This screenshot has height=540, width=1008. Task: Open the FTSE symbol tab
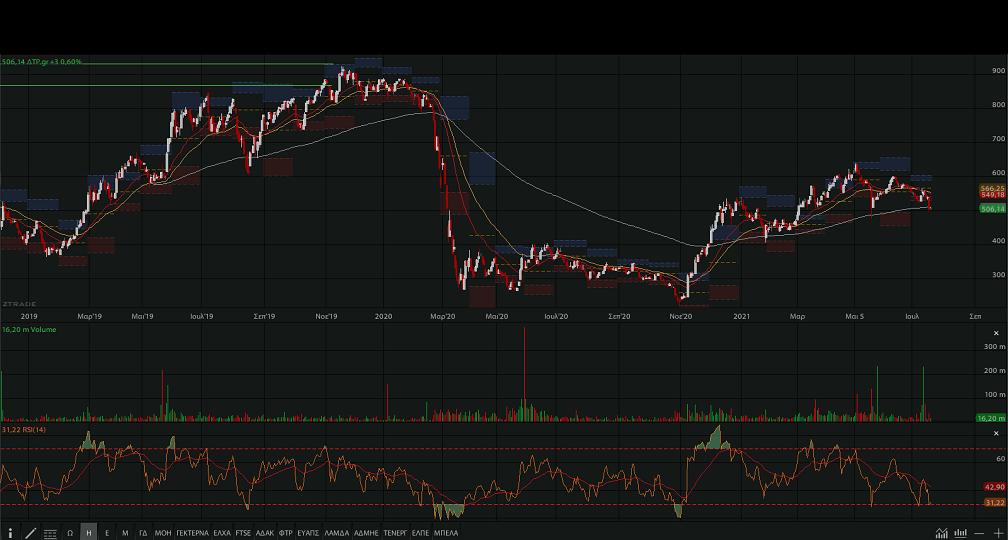pos(243,533)
